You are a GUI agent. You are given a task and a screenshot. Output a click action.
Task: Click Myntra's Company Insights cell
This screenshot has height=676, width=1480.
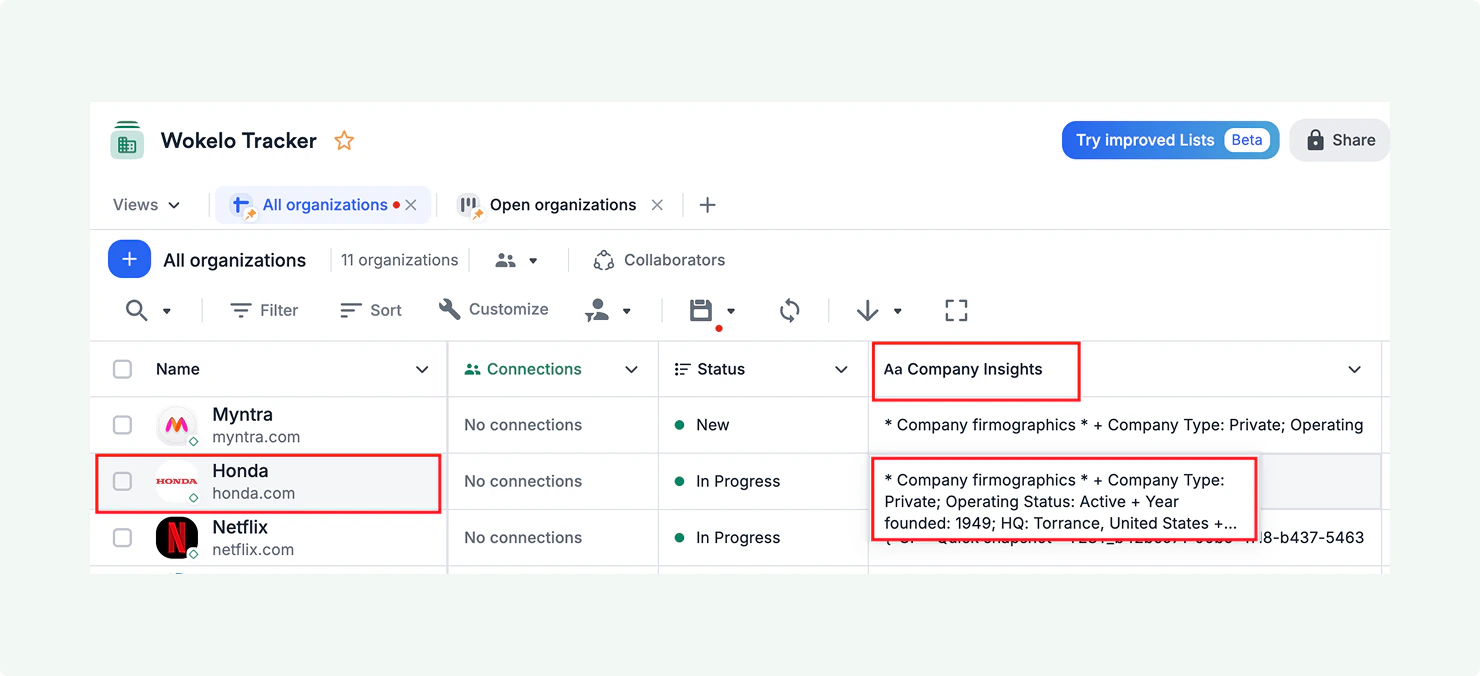pyautogui.click(x=1124, y=425)
